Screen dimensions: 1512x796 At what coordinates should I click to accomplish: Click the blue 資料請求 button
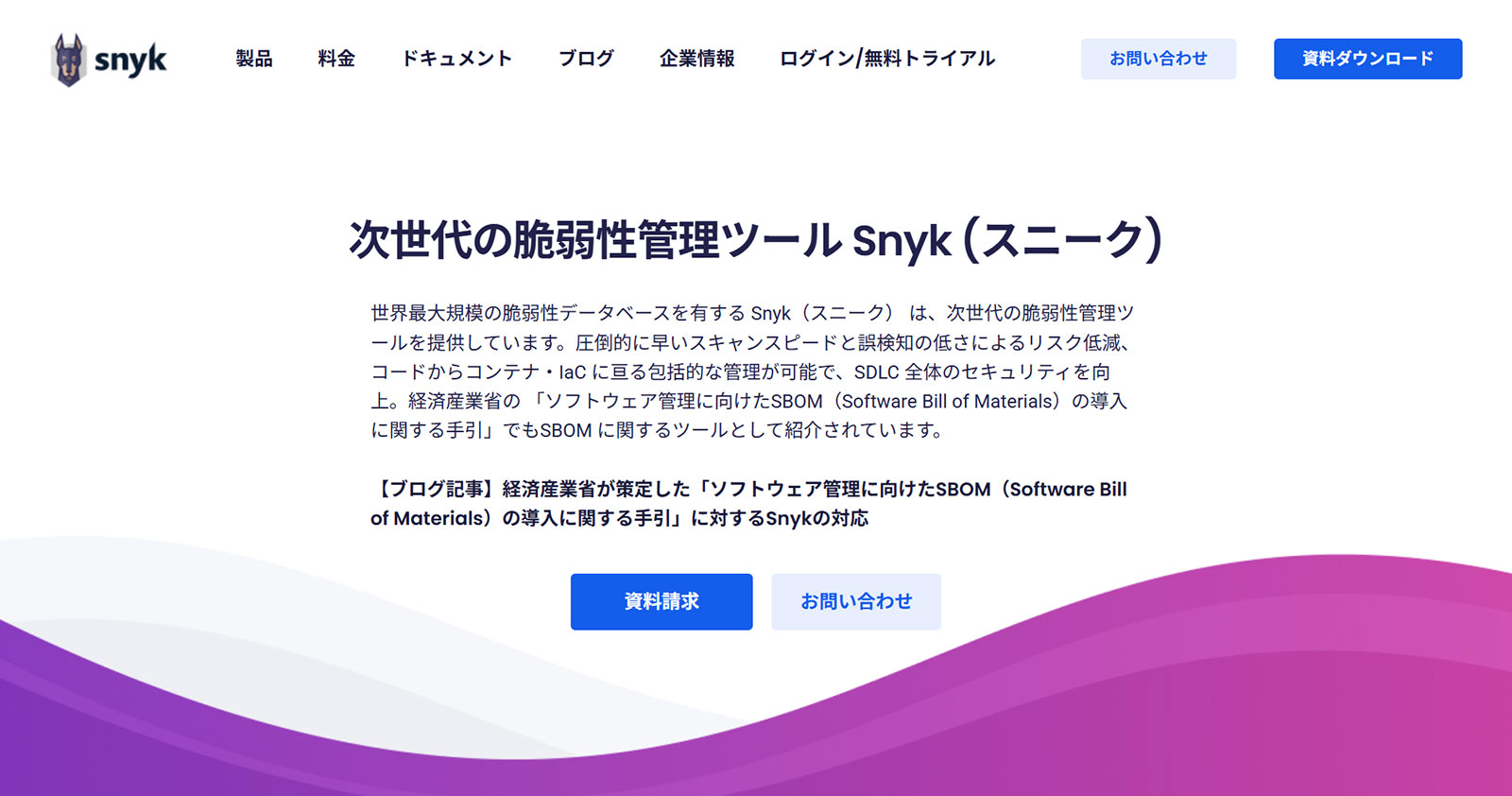coord(661,601)
